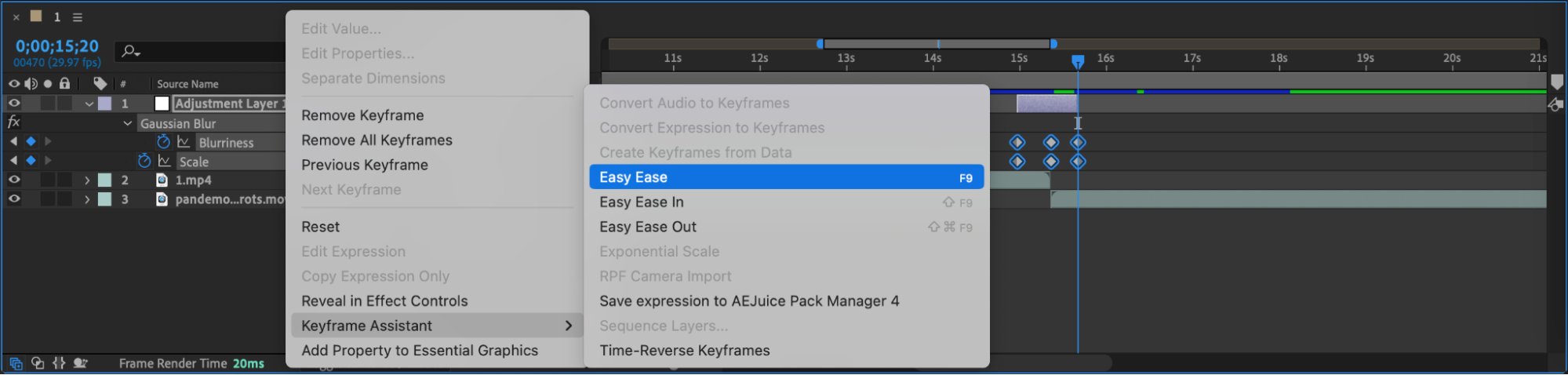Toggle visibility of the 1.mp4 layer
Viewport: 1568px width, 375px height.
(x=13, y=180)
